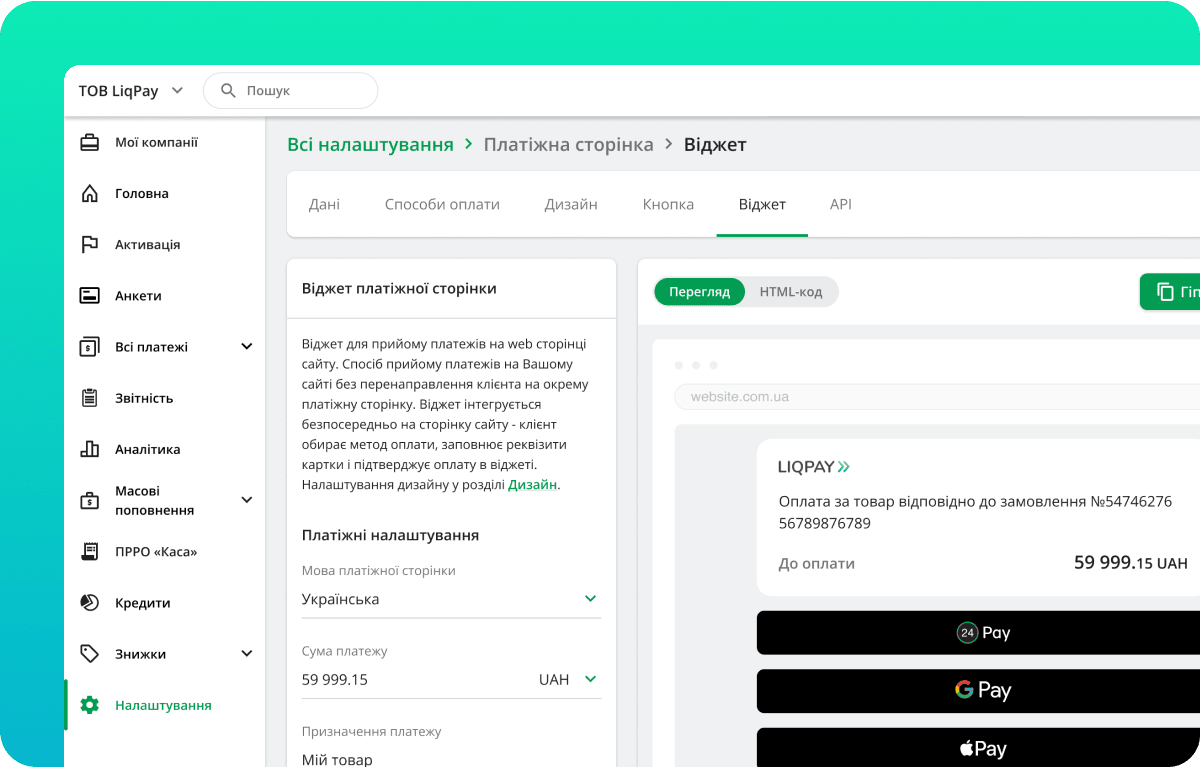
Task: Open the payment page language dropdown
Action: pos(590,598)
